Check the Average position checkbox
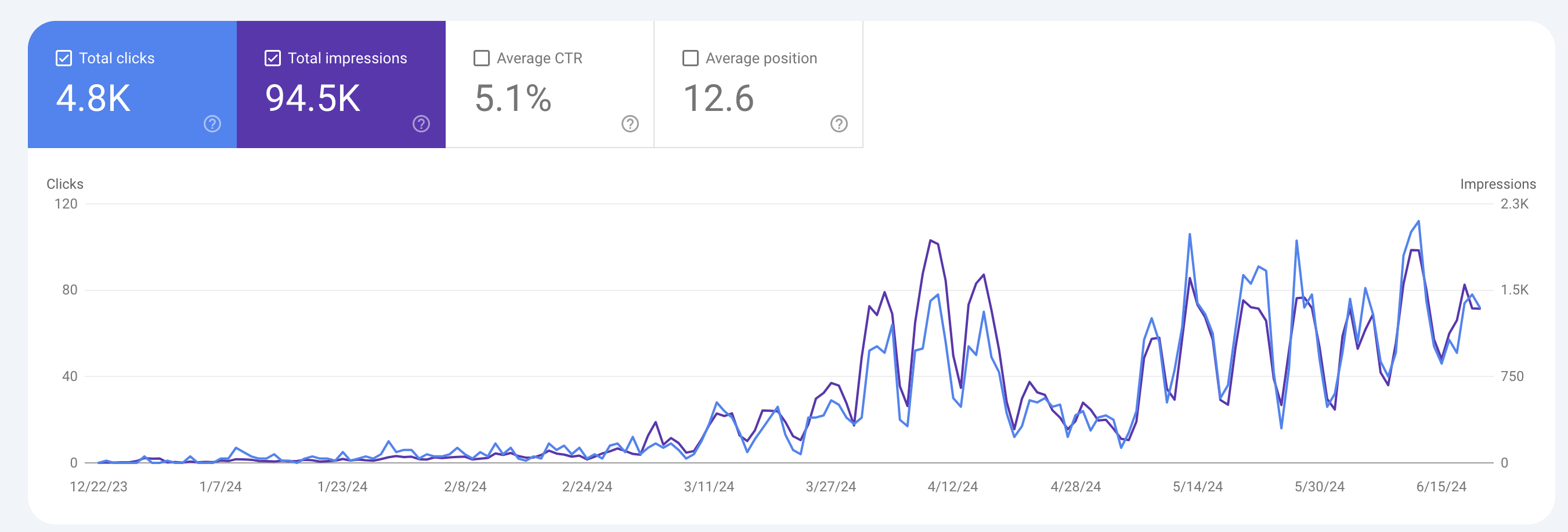The width and height of the screenshot is (1568, 532). (690, 59)
